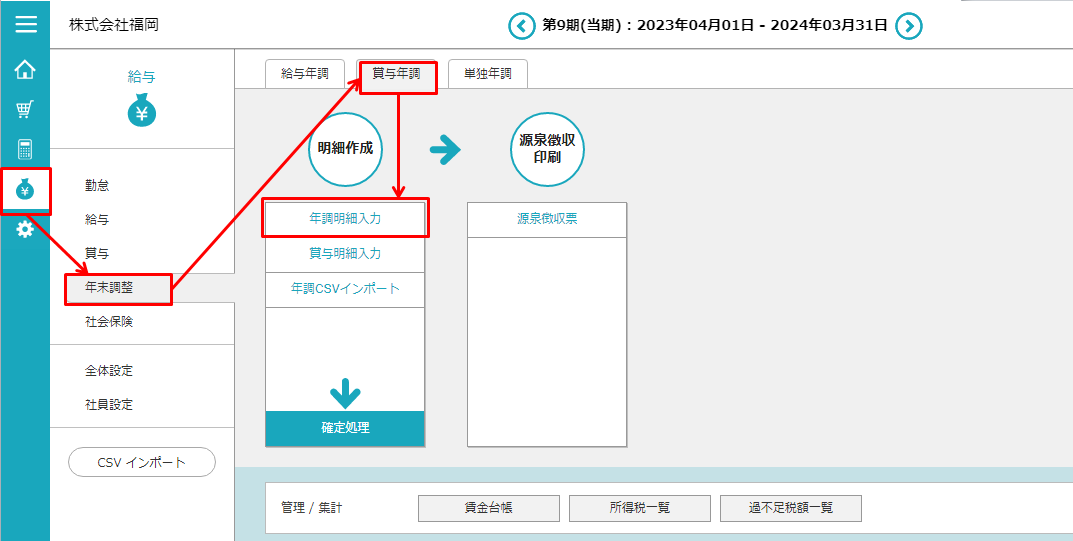Go to previous fiscal period arrow
Viewport: 1073px width, 541px height.
(522, 26)
